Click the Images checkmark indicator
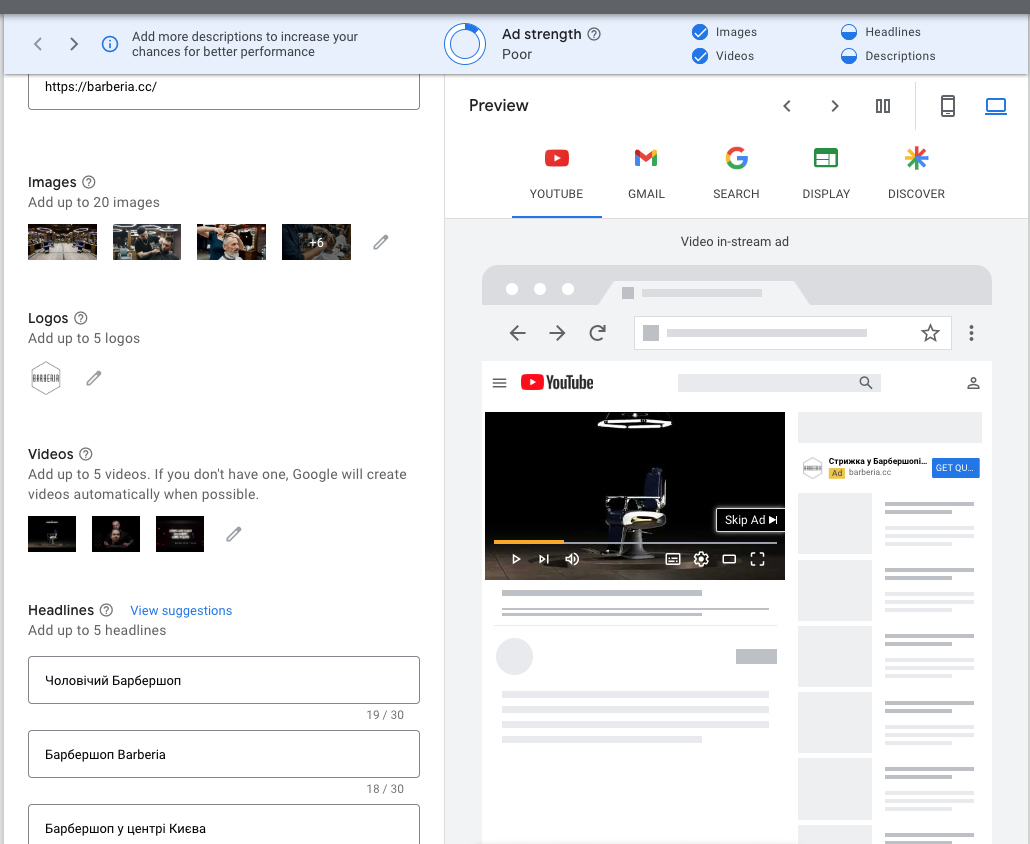The height and width of the screenshot is (844, 1030). (x=700, y=32)
